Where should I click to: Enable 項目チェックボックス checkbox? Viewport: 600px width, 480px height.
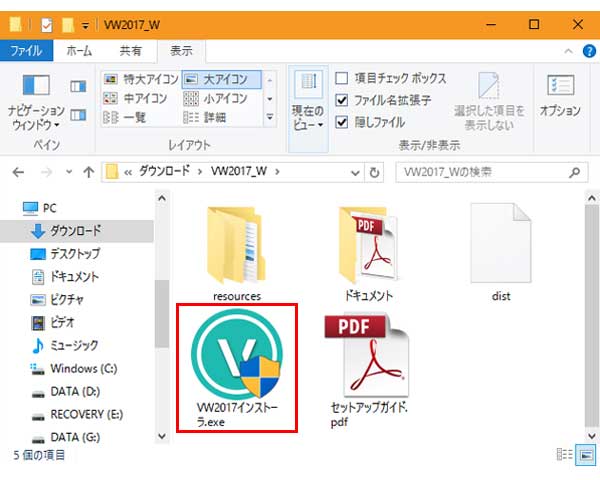[x=341, y=78]
